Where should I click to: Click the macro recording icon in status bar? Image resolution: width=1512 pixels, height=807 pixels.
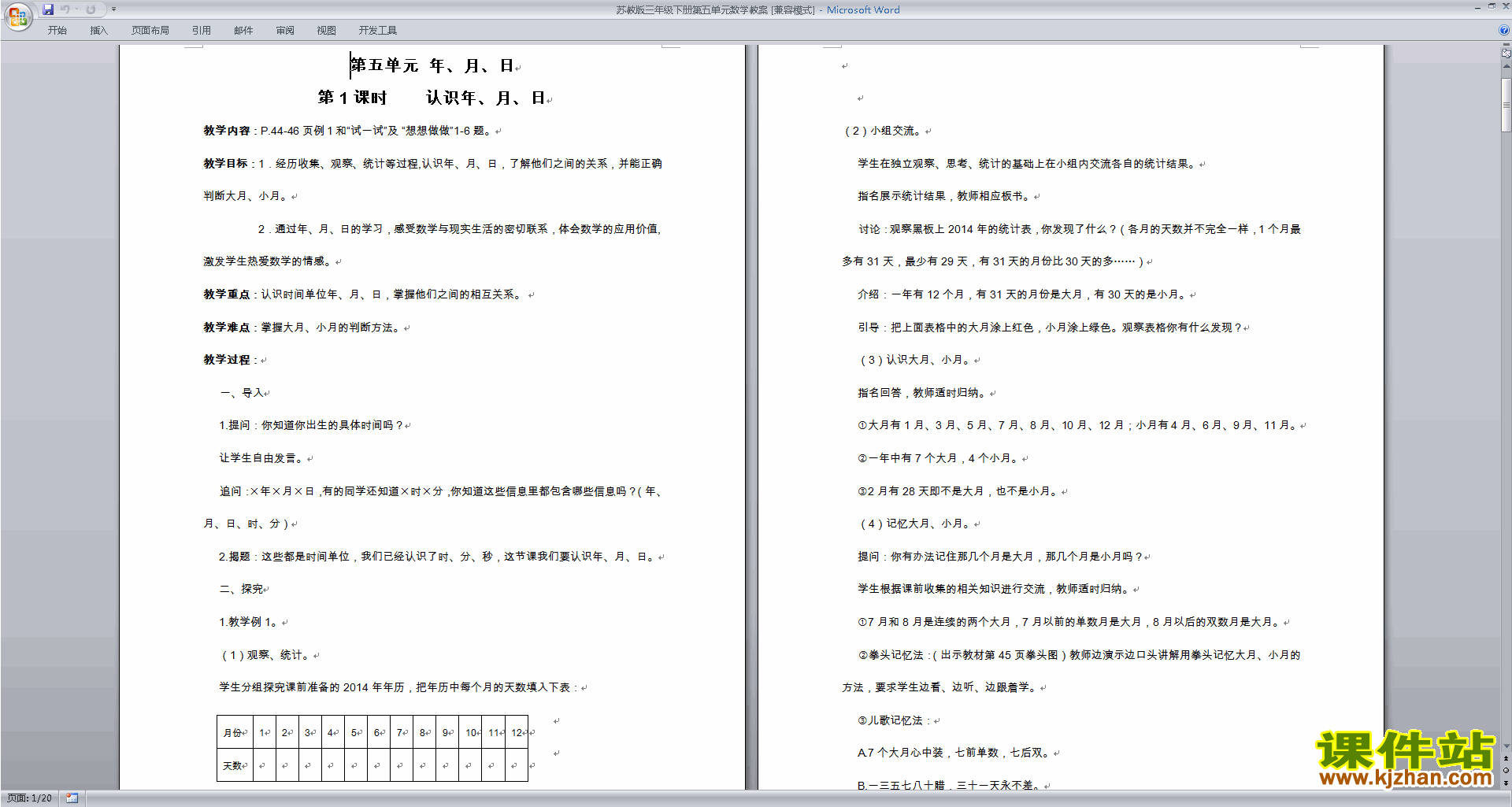[x=72, y=798]
